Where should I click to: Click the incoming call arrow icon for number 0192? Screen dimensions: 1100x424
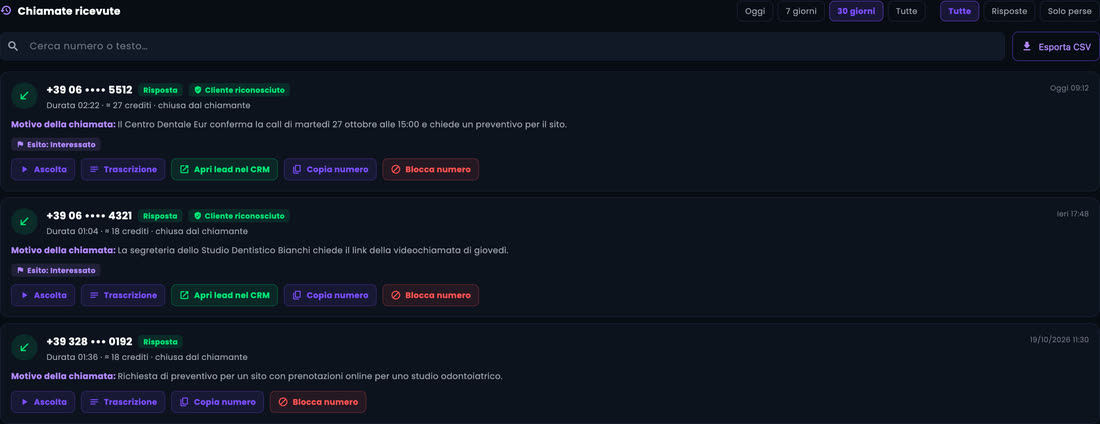point(25,347)
